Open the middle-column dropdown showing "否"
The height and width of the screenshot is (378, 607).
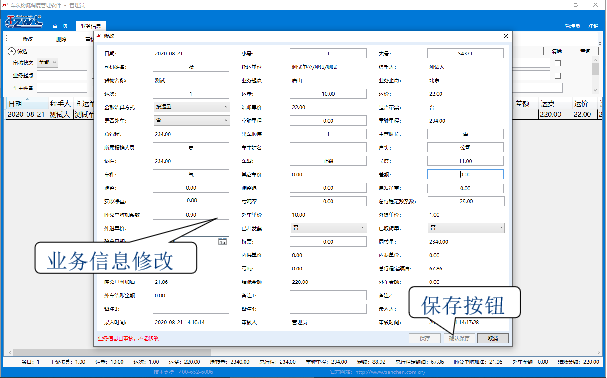point(328,228)
